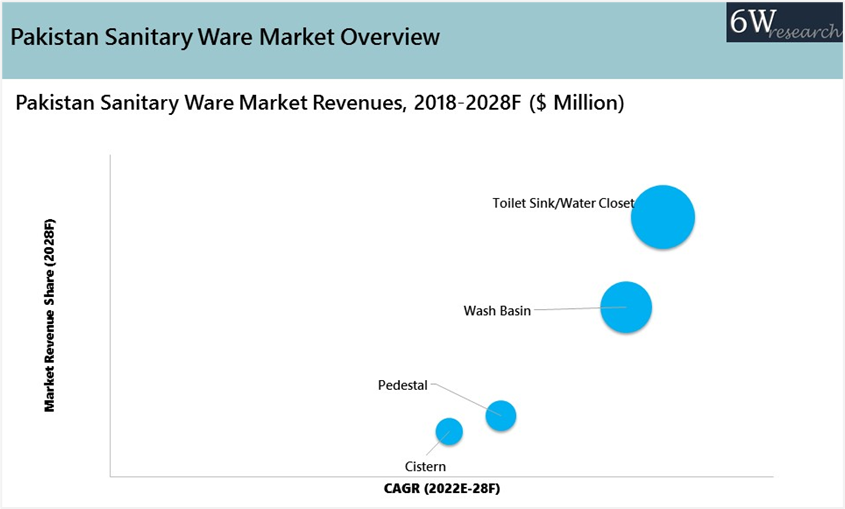Click the Cistern data label
This screenshot has height=509, width=845.
pos(425,467)
